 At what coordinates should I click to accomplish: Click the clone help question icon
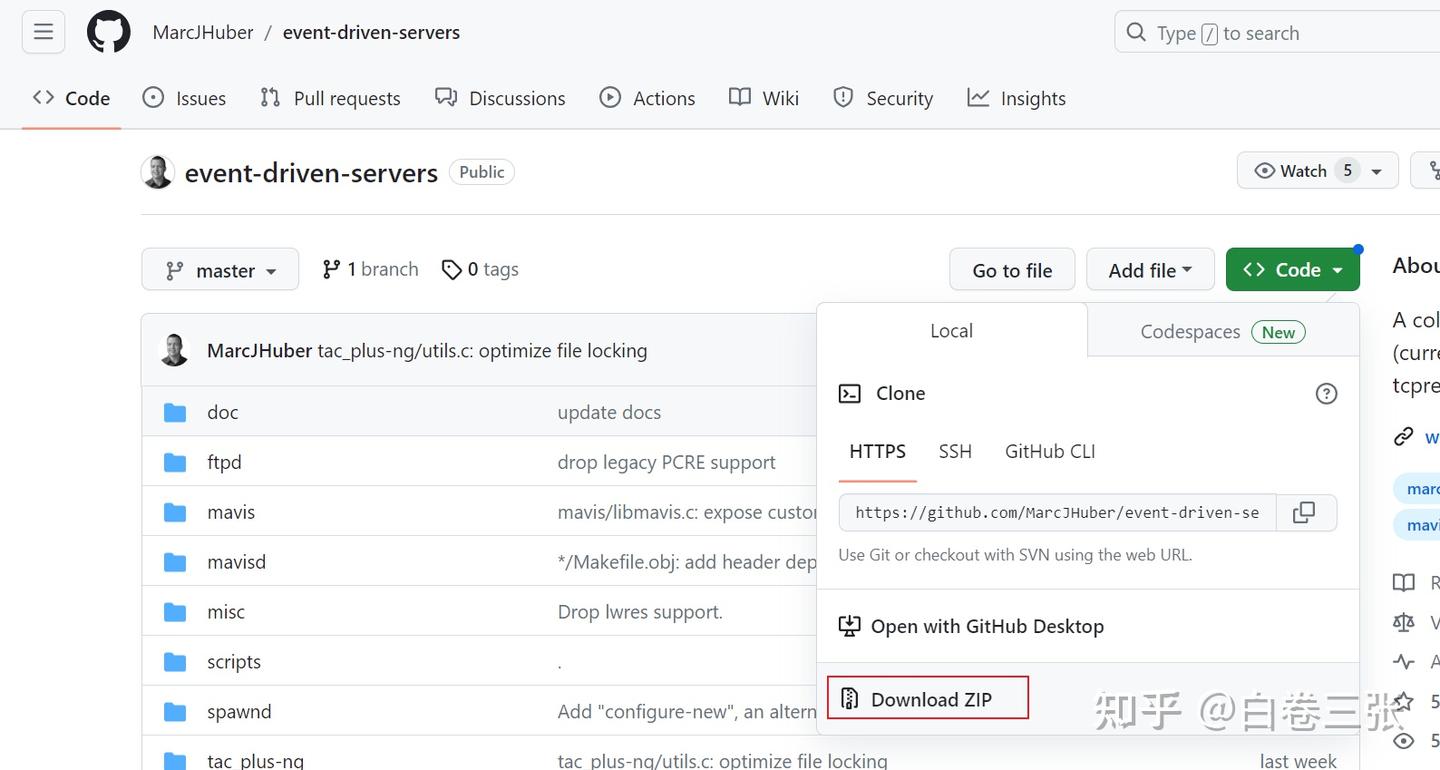pos(1326,394)
